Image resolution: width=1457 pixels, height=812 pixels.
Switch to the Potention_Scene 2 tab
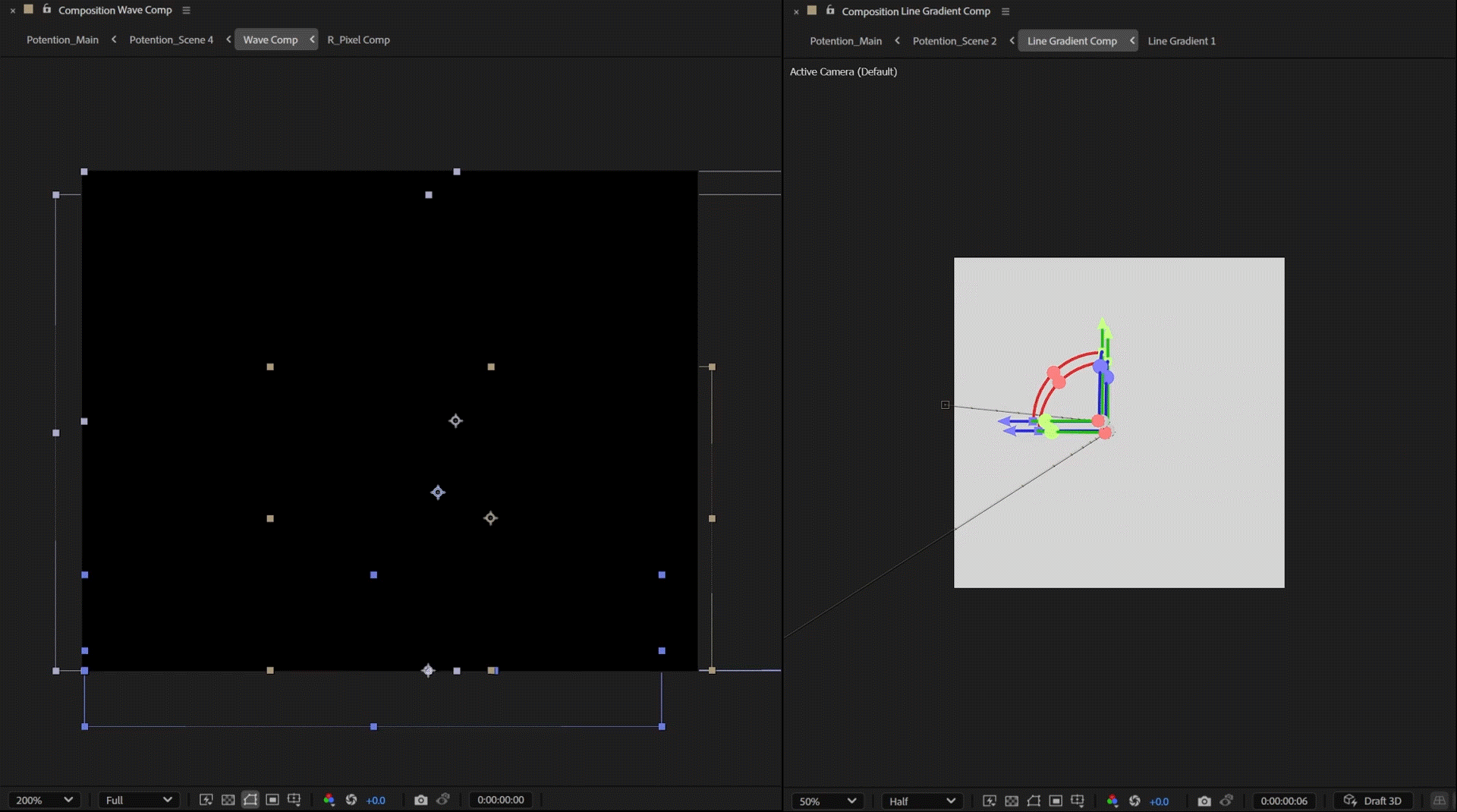coord(954,41)
